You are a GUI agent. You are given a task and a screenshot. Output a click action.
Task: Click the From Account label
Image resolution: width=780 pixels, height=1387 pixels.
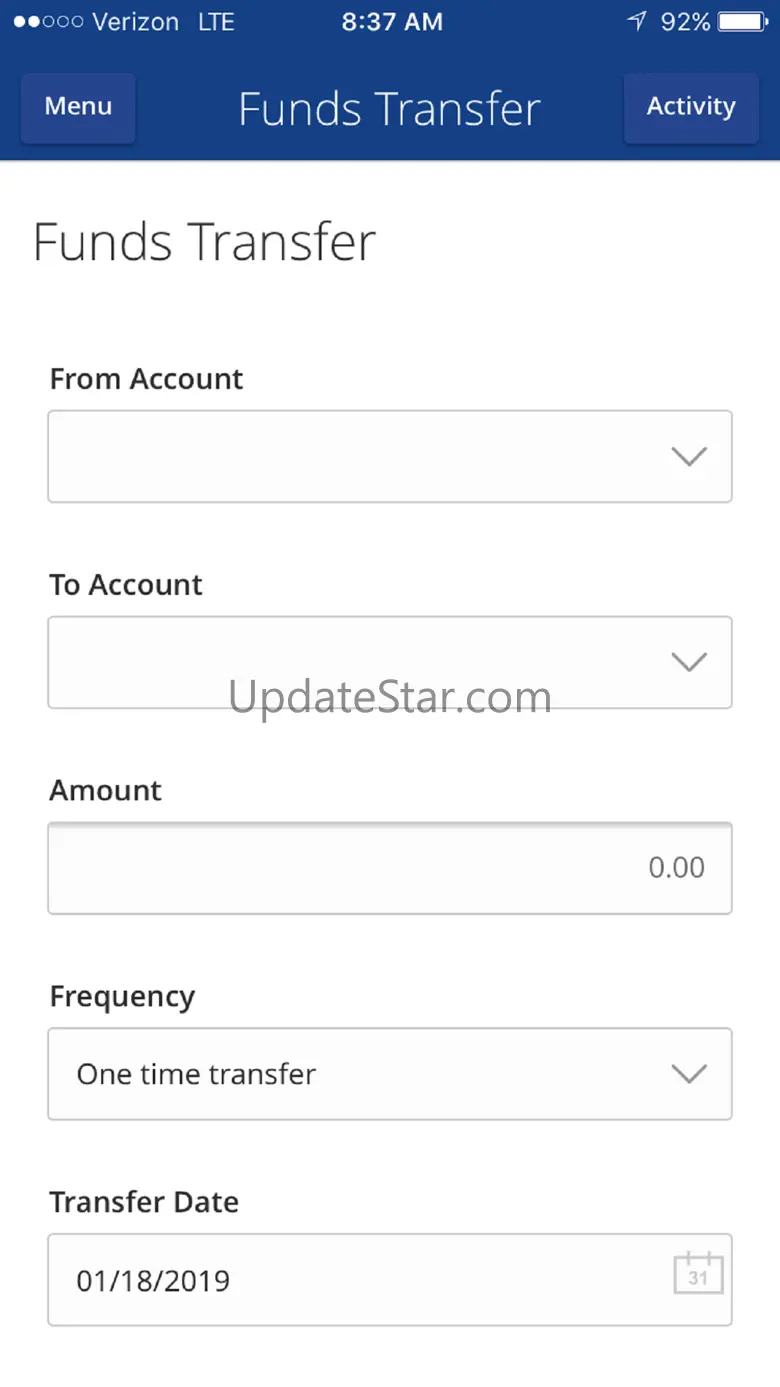pos(146,379)
